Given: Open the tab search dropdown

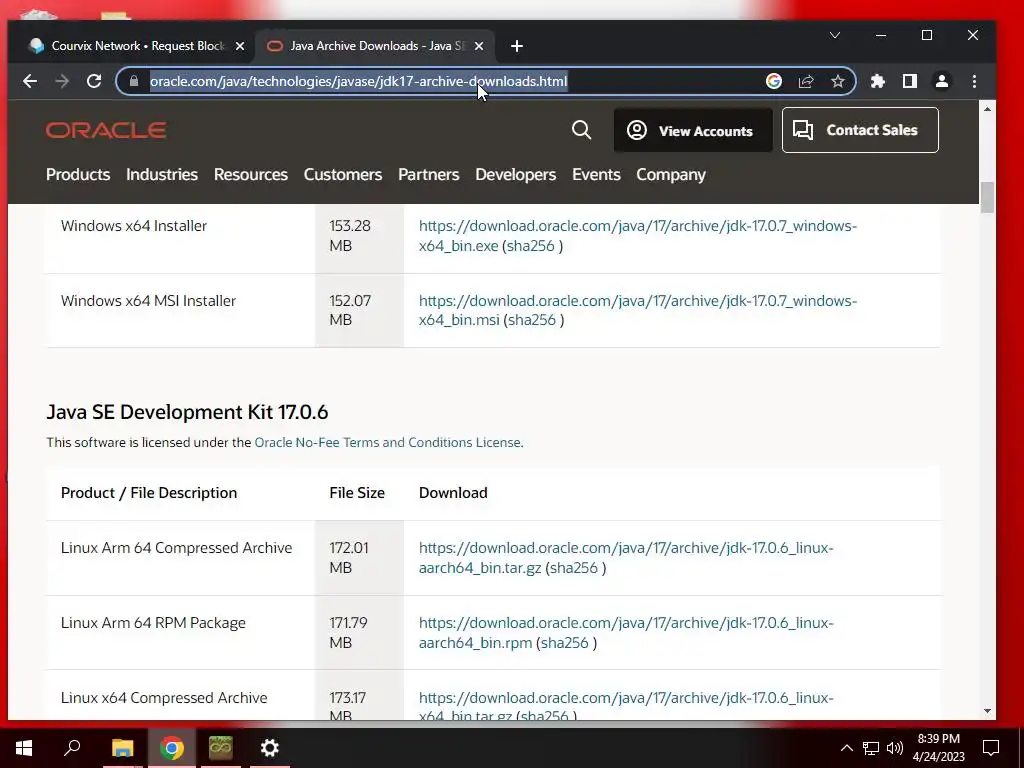Looking at the screenshot, I should point(835,35).
